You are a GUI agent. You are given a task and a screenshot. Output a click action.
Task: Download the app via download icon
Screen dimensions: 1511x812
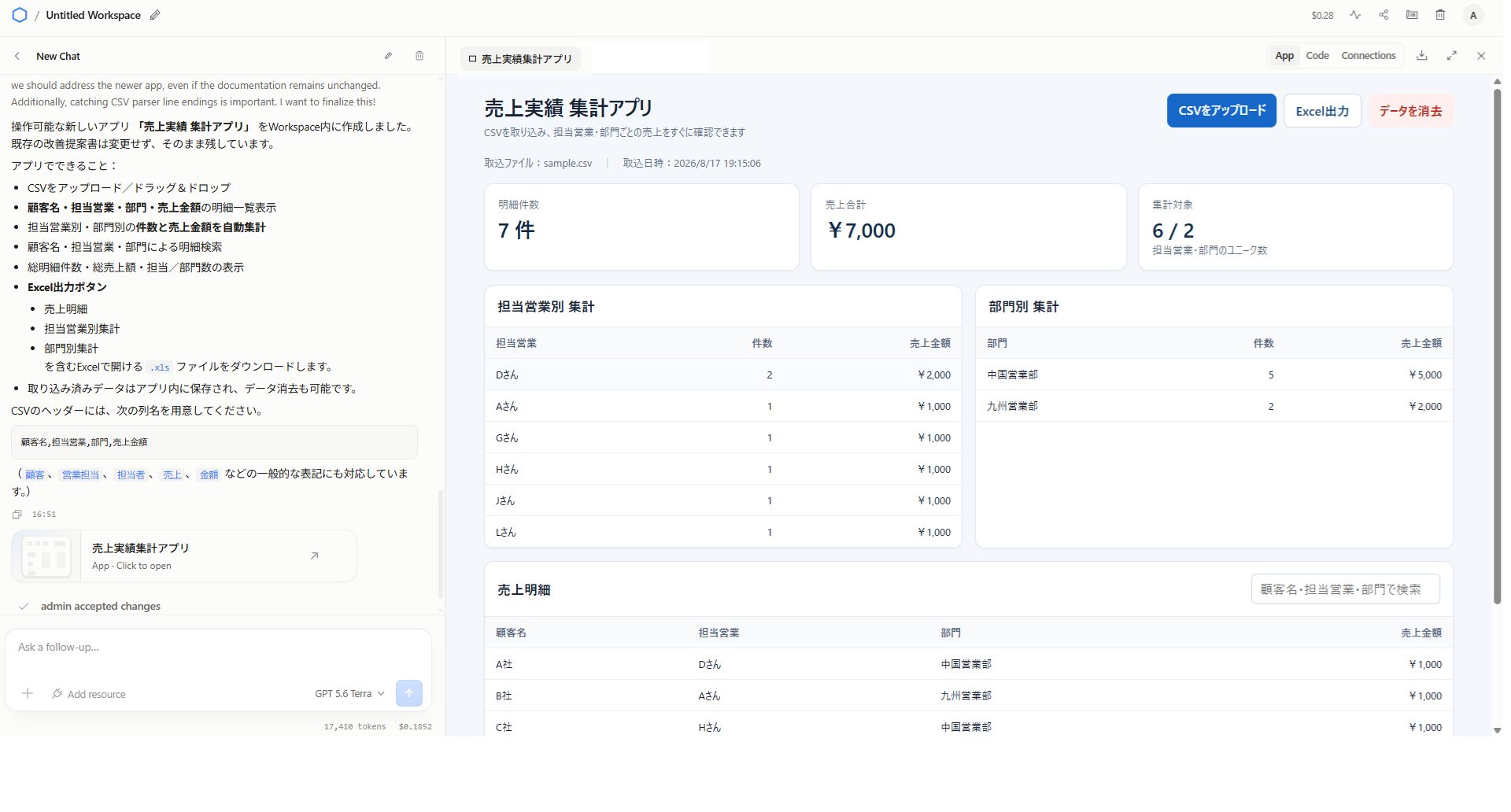(1422, 56)
